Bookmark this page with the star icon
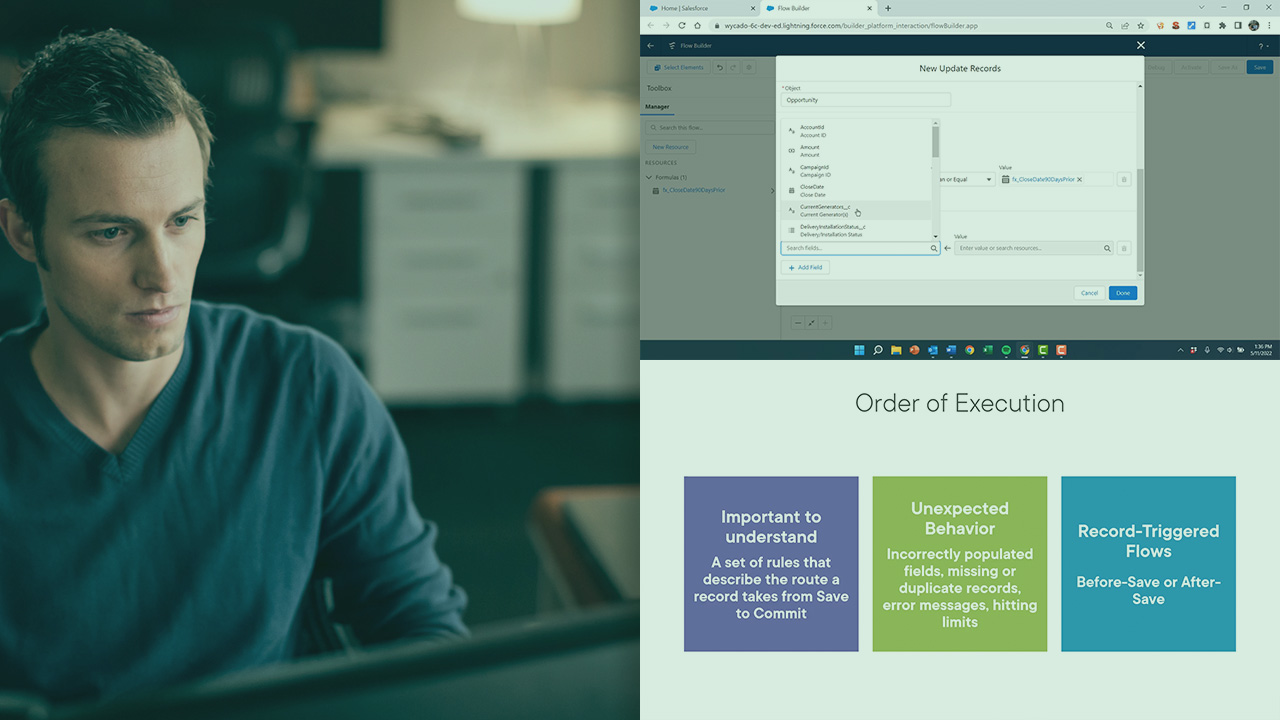The image size is (1280, 720). click(1141, 25)
